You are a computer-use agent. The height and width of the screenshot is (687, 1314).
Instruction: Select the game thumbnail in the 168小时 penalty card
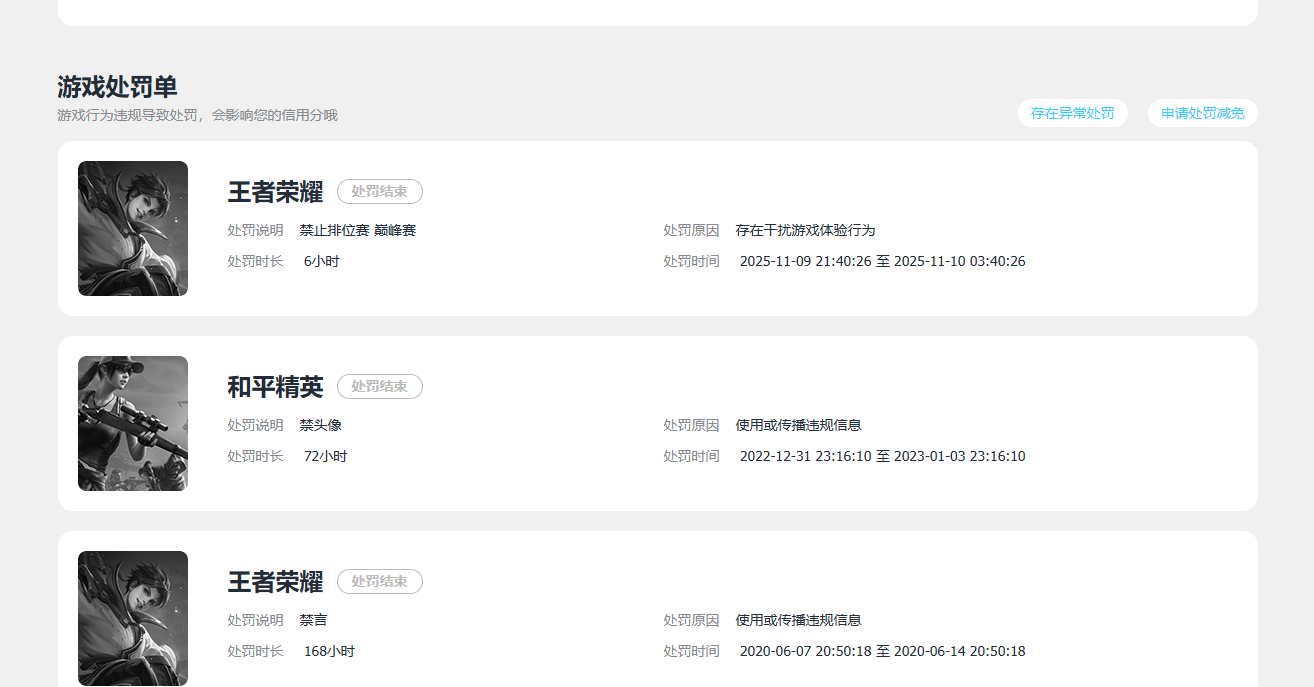click(x=133, y=618)
